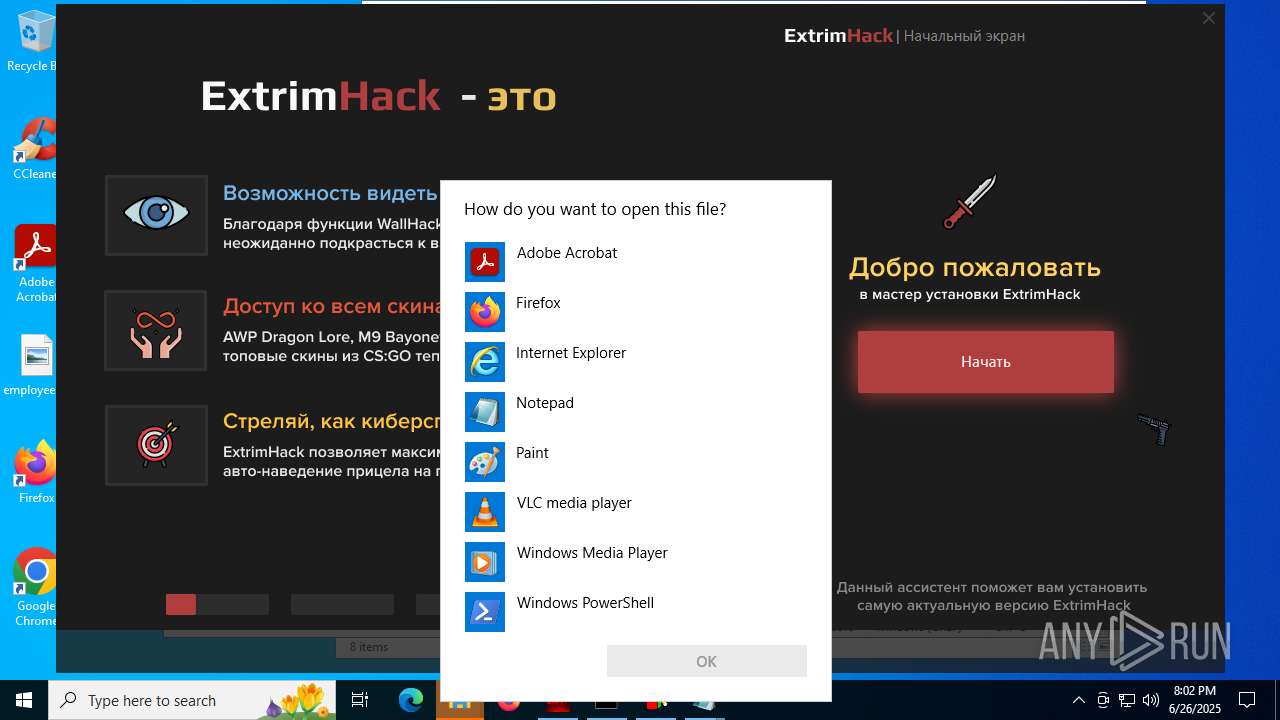Select the Paint text entry

(x=532, y=453)
